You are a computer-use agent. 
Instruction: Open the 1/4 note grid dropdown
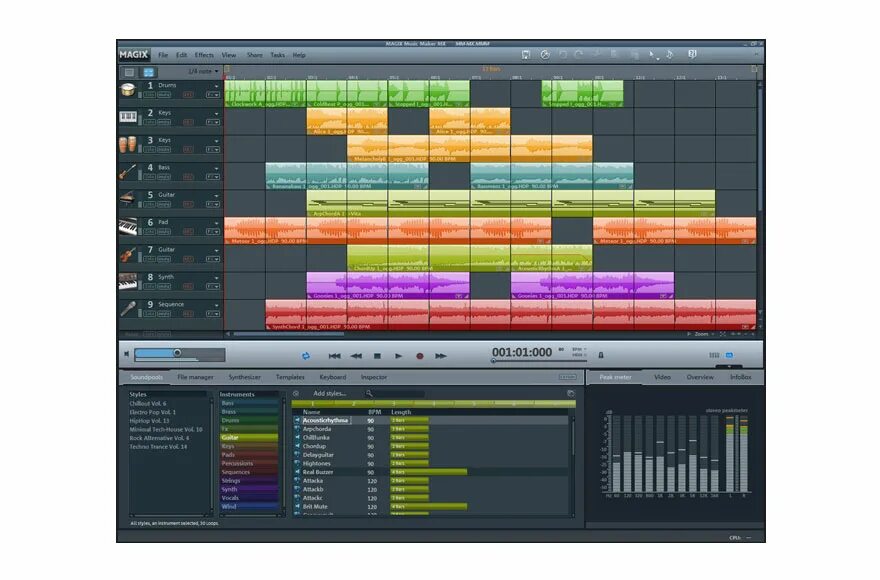(x=204, y=71)
